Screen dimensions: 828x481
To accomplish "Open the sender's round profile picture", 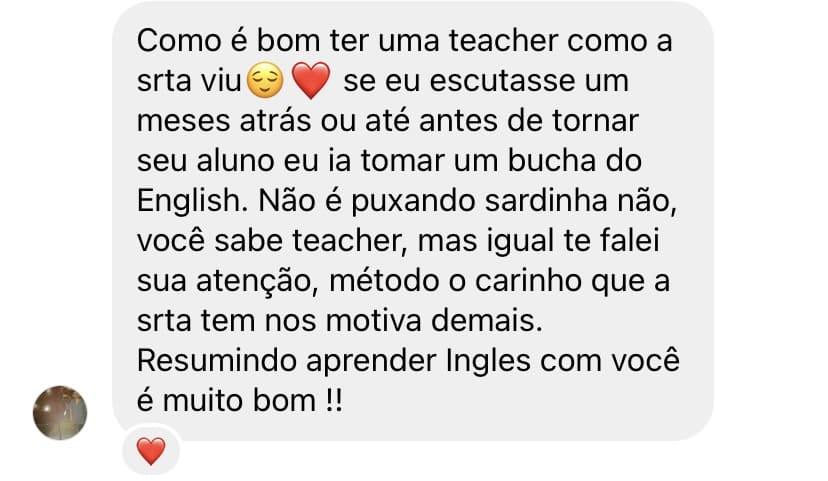I will [x=60, y=412].
